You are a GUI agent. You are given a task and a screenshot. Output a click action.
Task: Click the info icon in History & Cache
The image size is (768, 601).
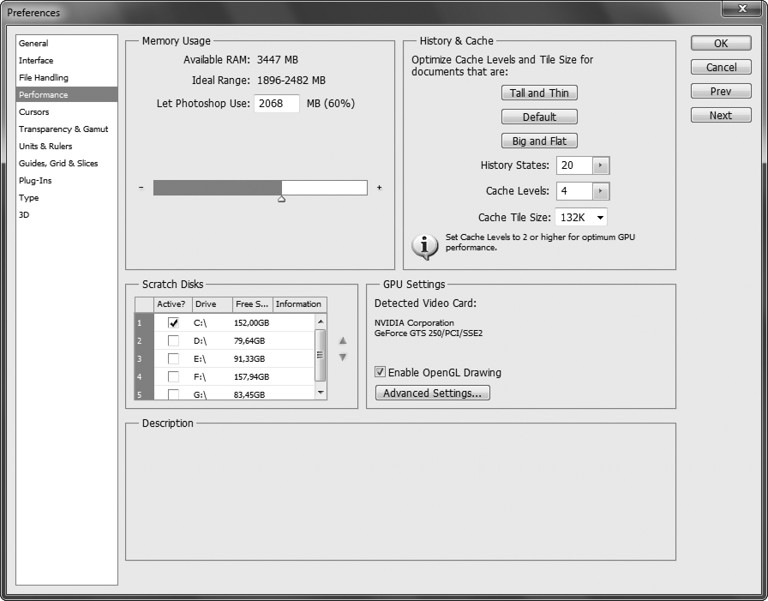coord(426,244)
